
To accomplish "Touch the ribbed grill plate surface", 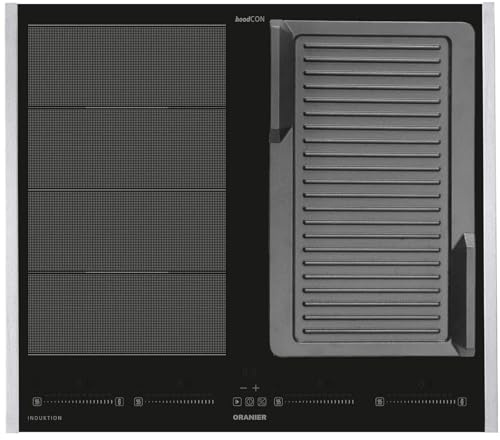I will (x=372, y=189).
